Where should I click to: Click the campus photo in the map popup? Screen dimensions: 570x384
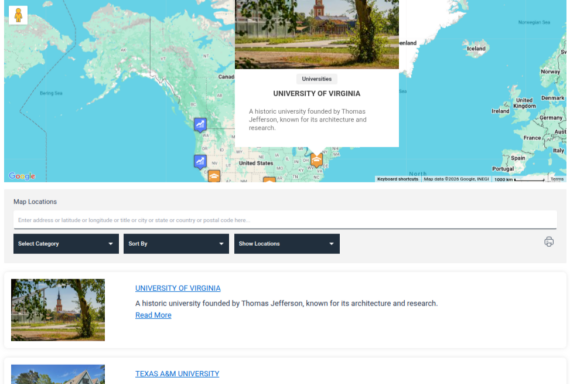click(317, 34)
